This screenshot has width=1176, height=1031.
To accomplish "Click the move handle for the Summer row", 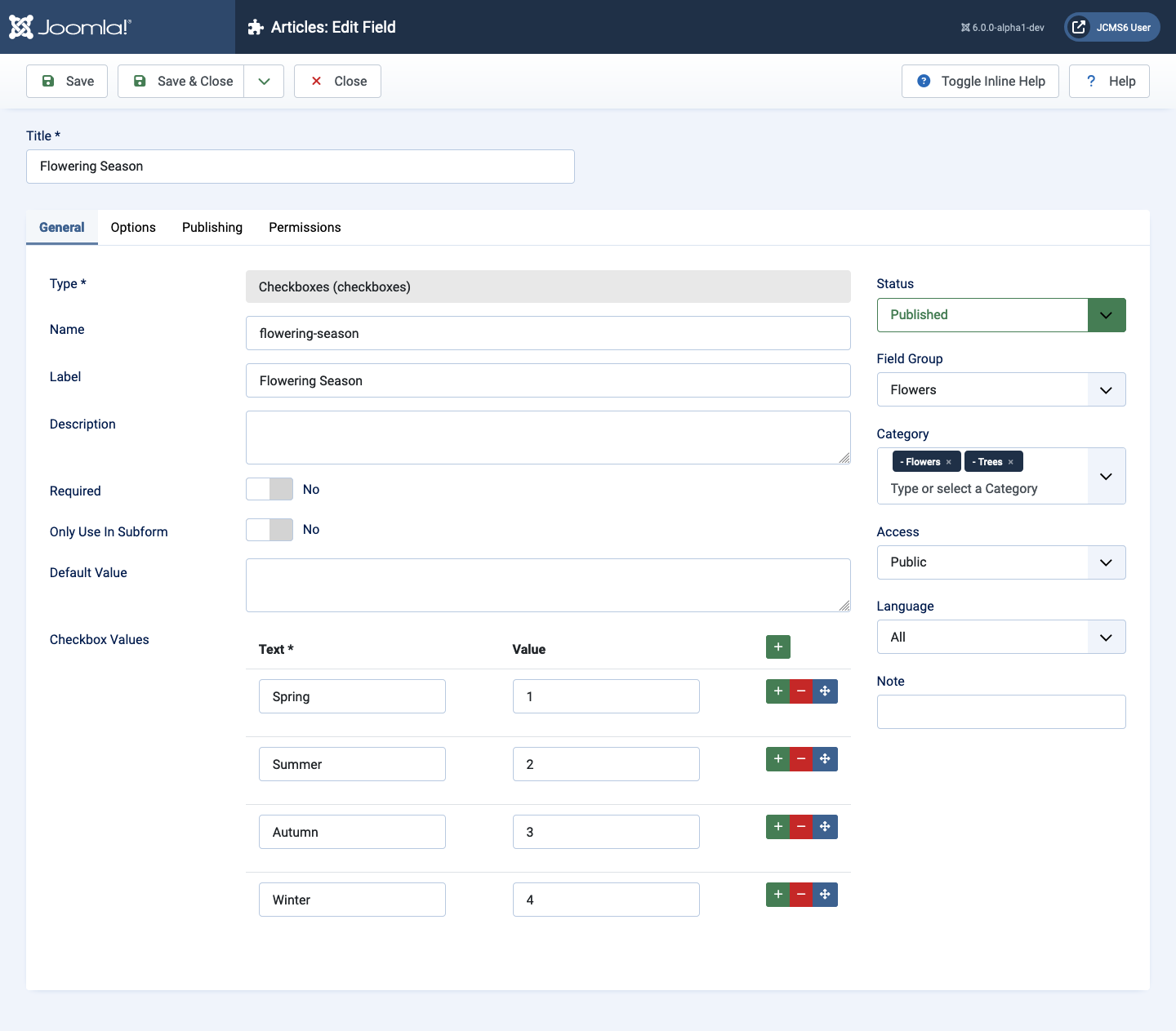I will pyautogui.click(x=825, y=759).
